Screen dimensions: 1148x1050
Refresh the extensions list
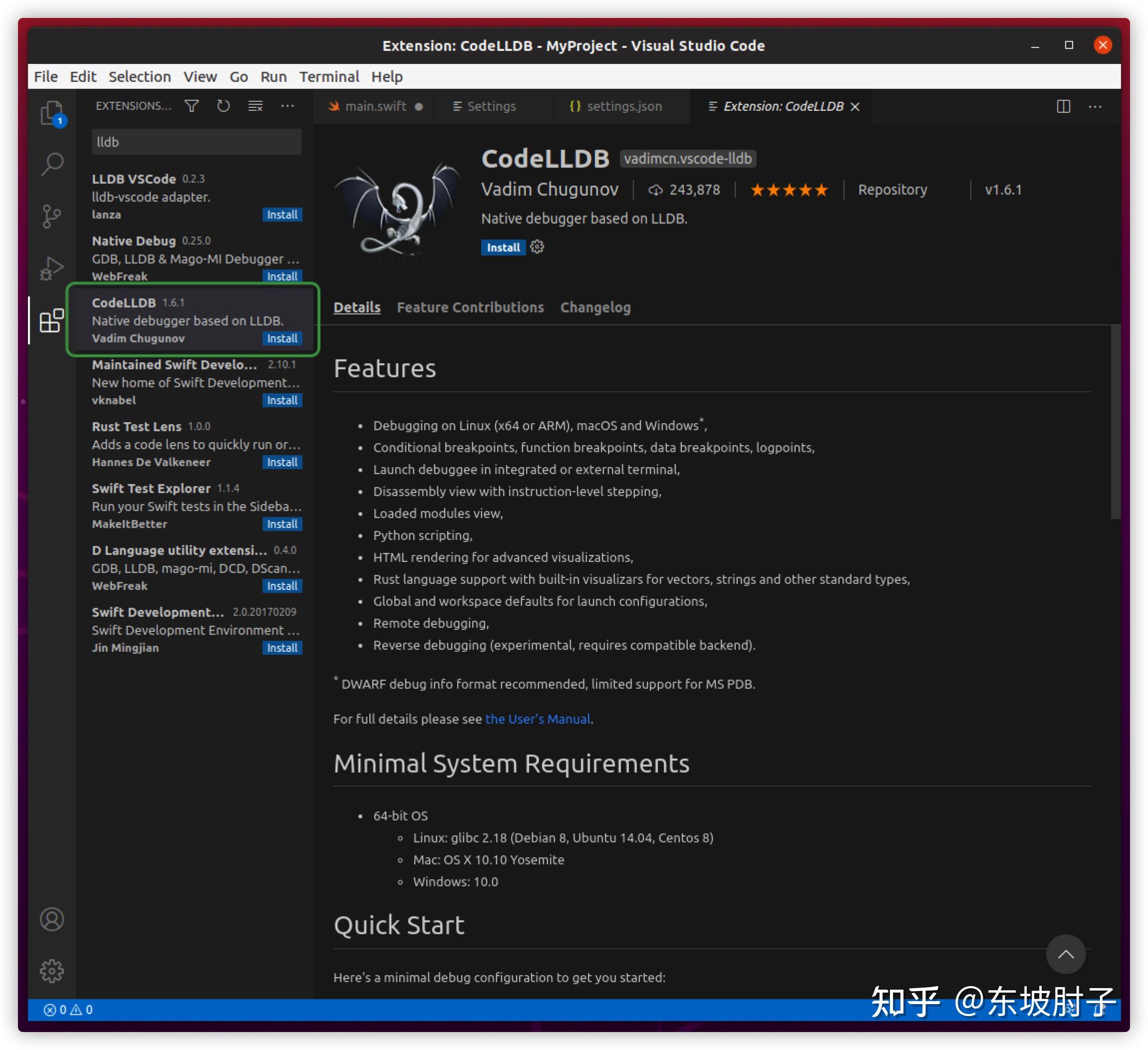pos(223,106)
